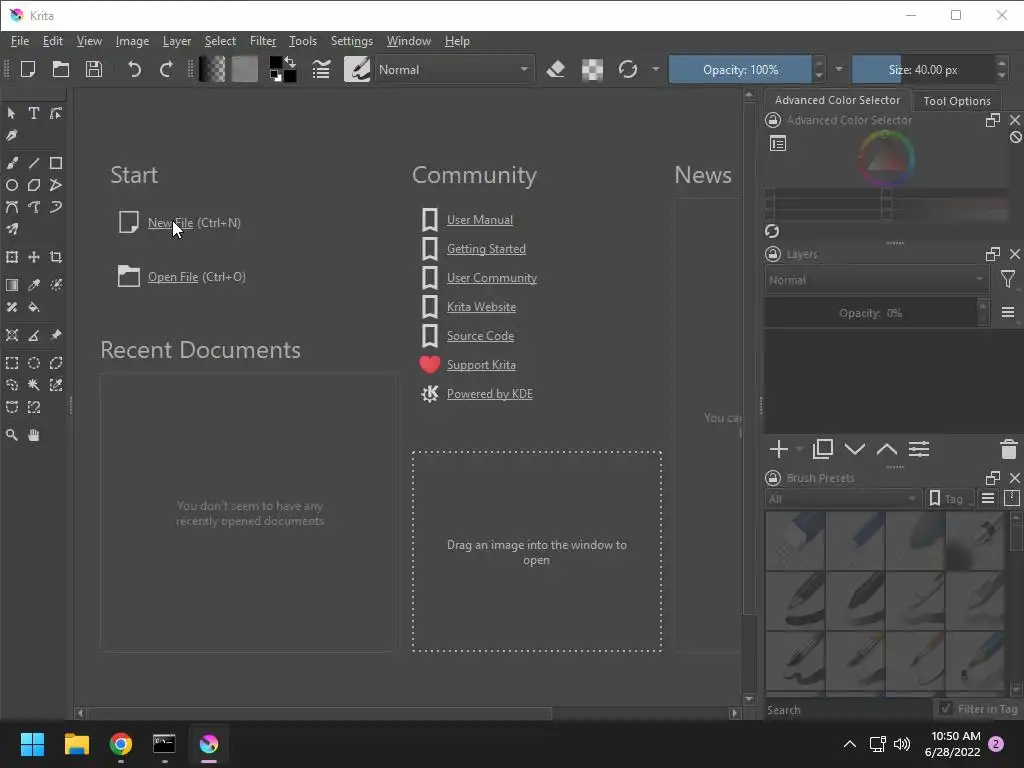
Task: Select the Rectangular Selection tool
Action: pos(12,363)
